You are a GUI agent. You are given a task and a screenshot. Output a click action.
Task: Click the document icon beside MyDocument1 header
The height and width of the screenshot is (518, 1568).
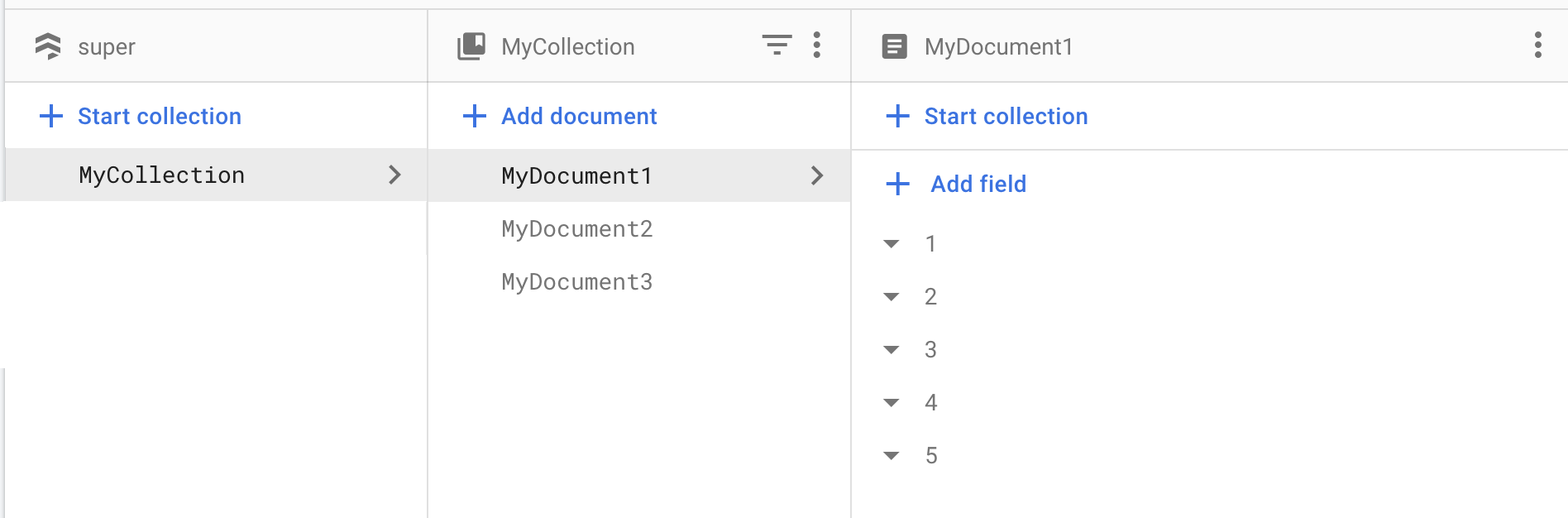pos(895,46)
